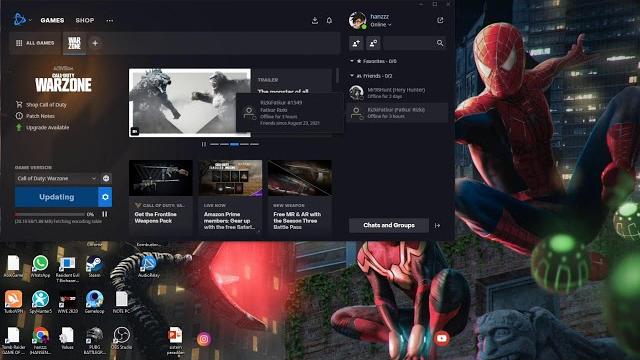Switch to the SHOP tab
The width and height of the screenshot is (640, 360).
pyautogui.click(x=85, y=20)
